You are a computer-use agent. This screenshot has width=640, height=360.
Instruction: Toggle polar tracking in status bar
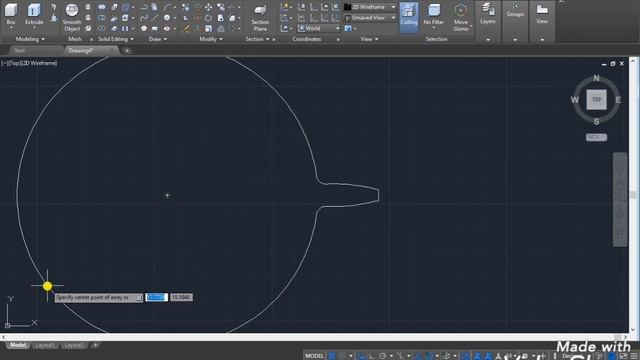point(382,356)
